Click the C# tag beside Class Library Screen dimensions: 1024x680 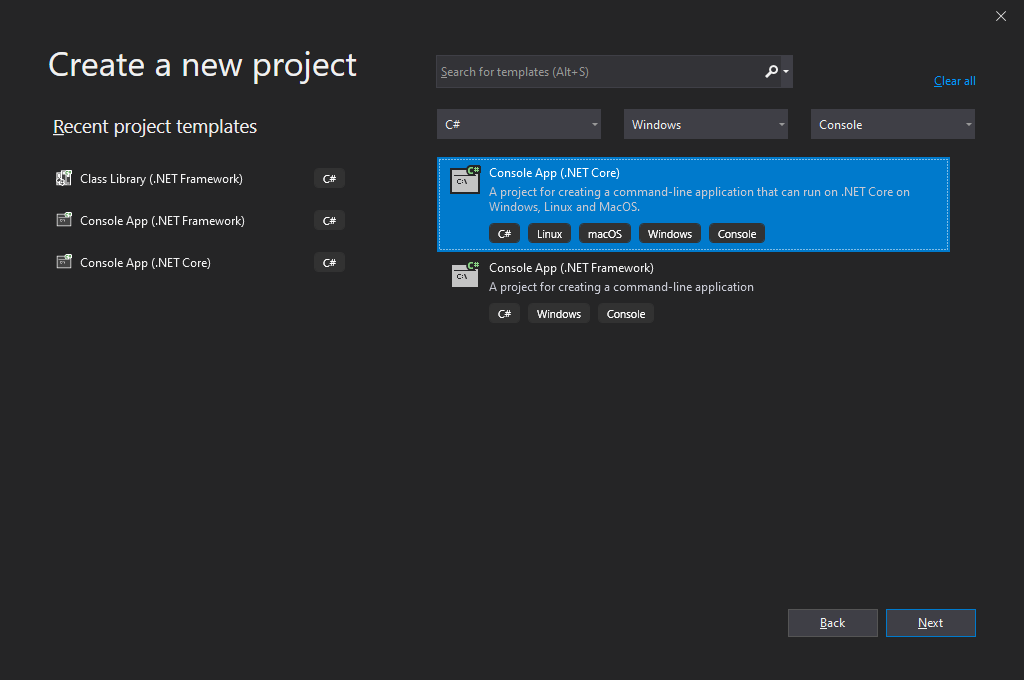[x=329, y=178]
